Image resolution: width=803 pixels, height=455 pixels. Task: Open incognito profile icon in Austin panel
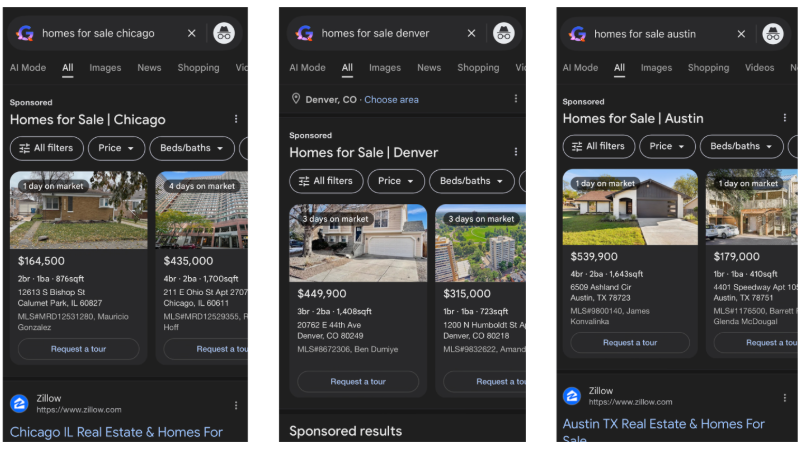click(x=773, y=34)
